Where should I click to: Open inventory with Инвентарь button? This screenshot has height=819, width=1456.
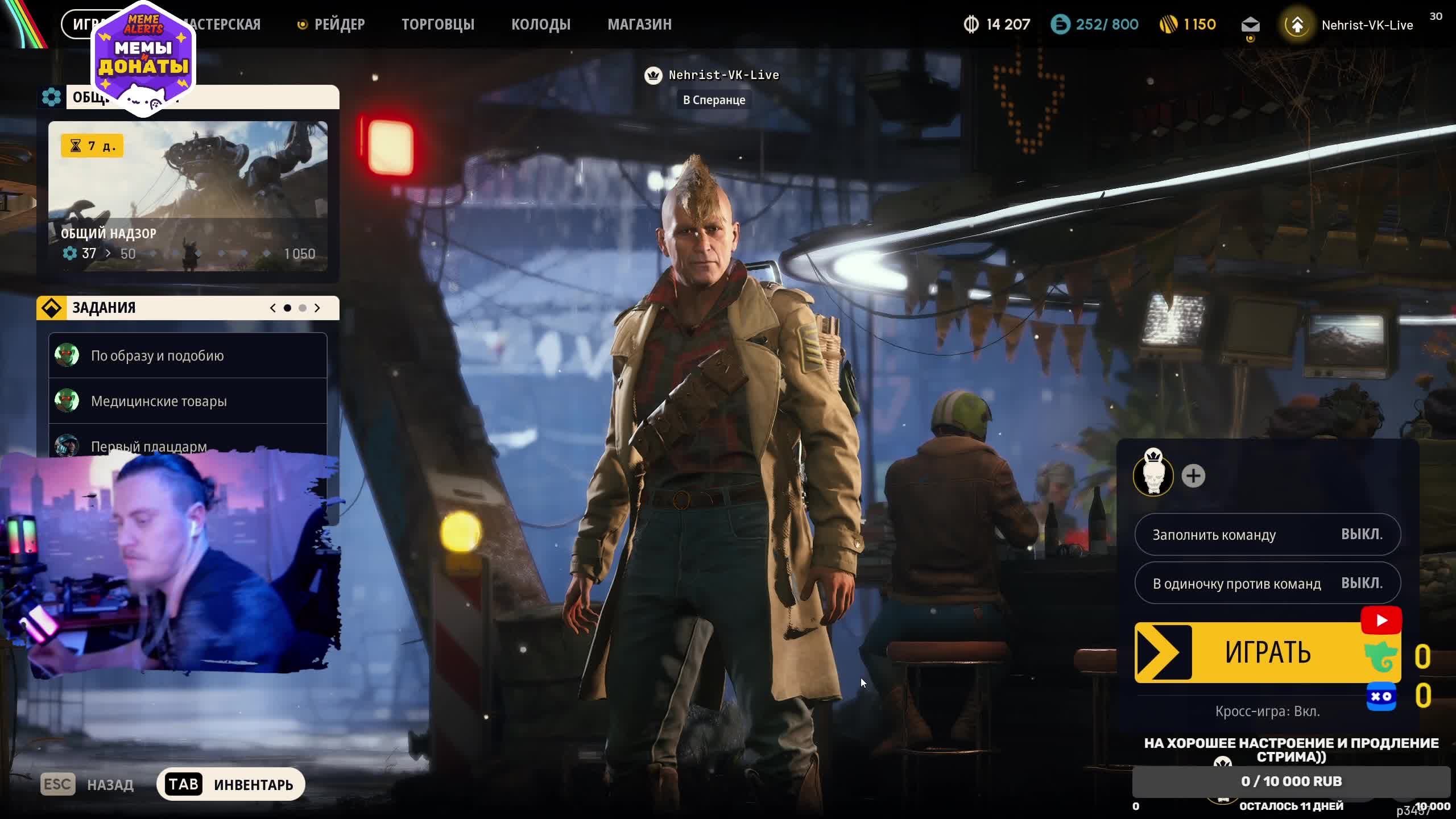pyautogui.click(x=231, y=784)
